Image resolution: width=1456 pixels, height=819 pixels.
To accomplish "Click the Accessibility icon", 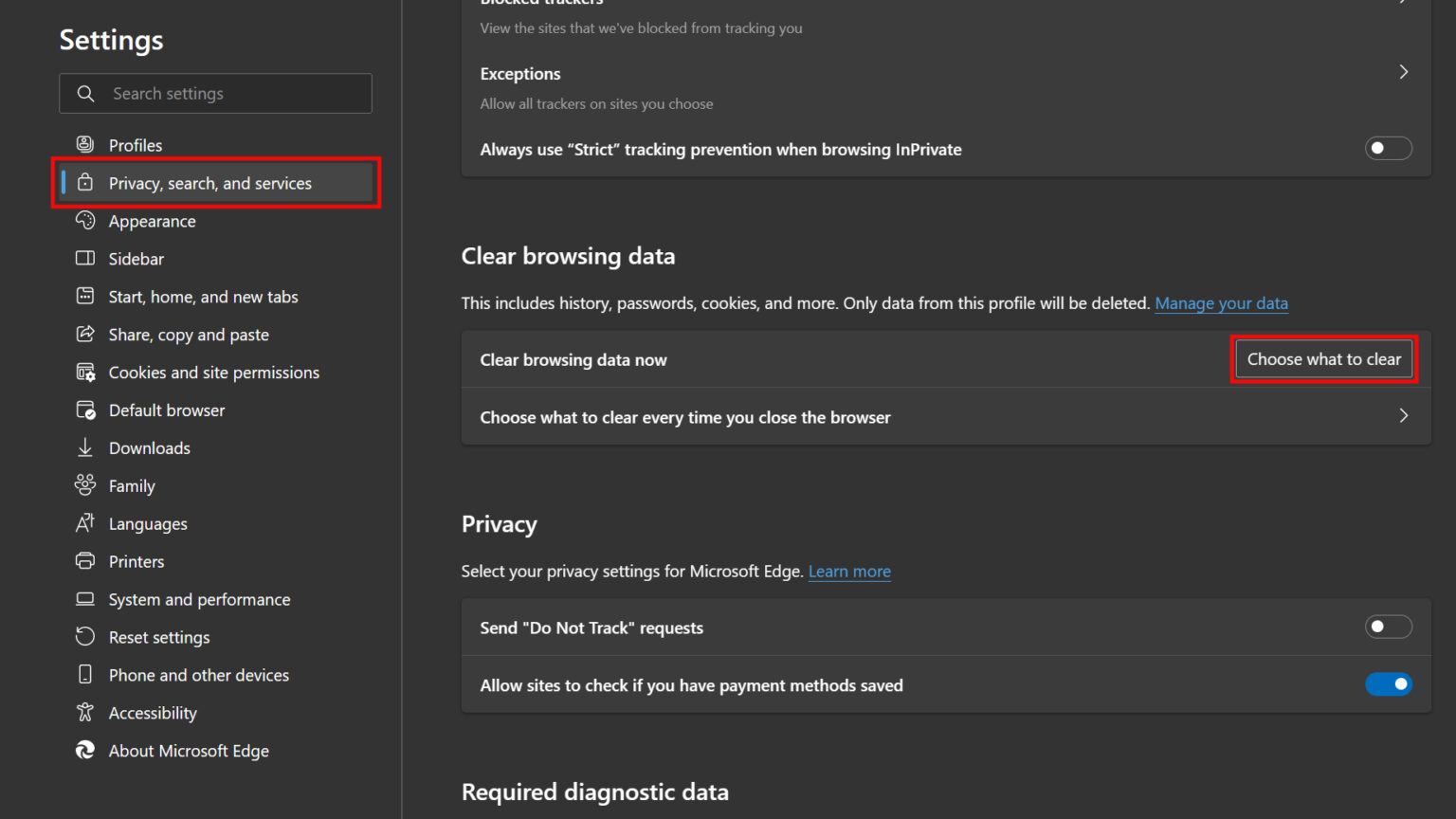I will [85, 712].
